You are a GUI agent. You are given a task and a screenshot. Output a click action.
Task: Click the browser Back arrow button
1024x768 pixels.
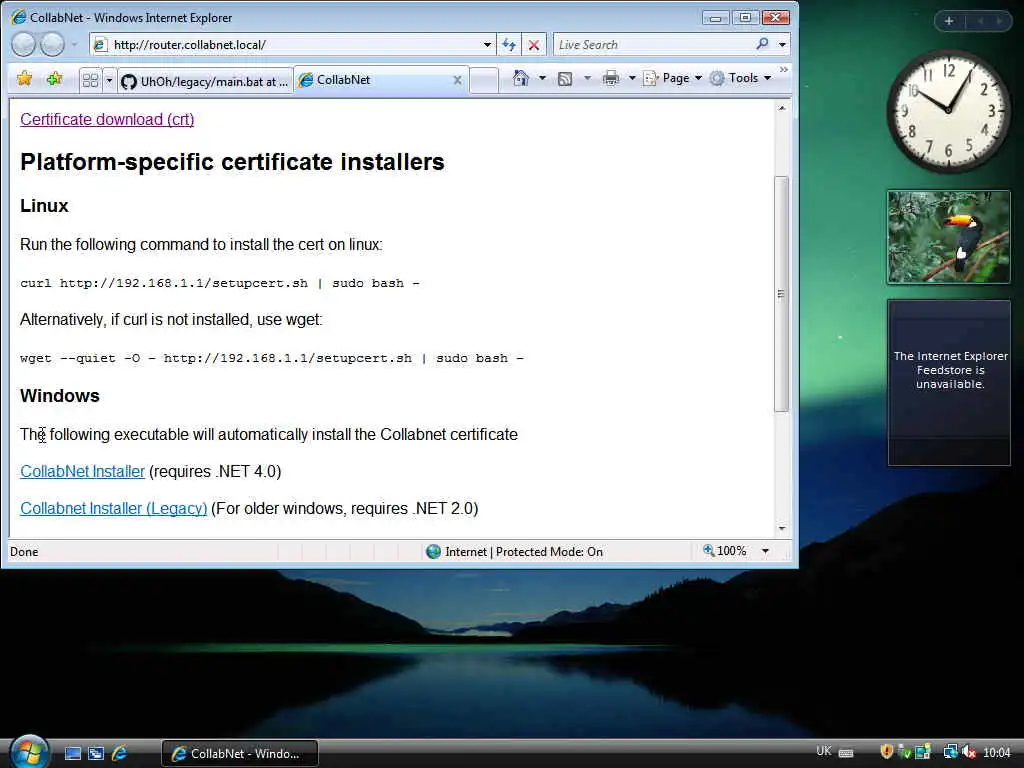point(23,44)
